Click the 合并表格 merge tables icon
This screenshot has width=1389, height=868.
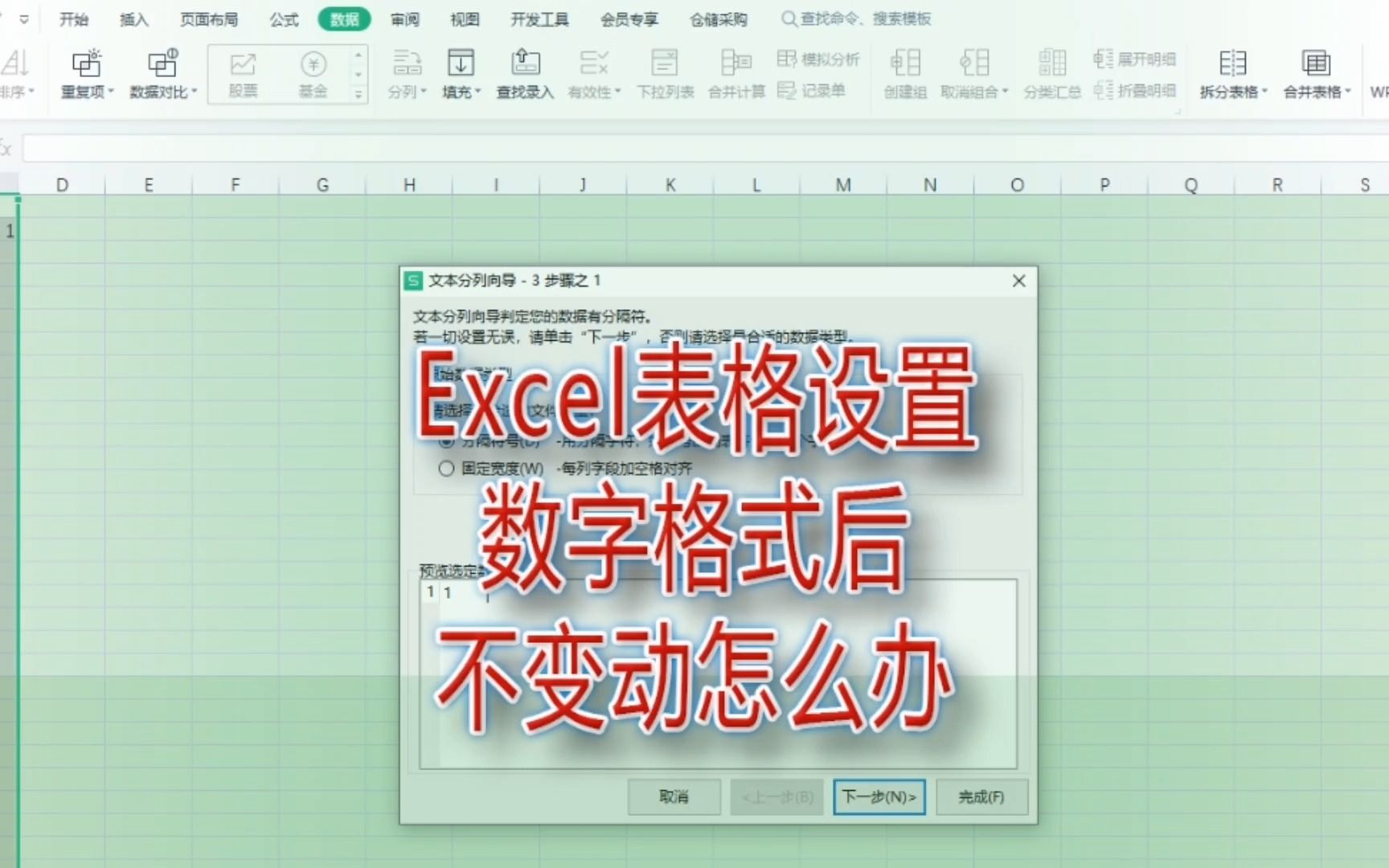click(1316, 63)
